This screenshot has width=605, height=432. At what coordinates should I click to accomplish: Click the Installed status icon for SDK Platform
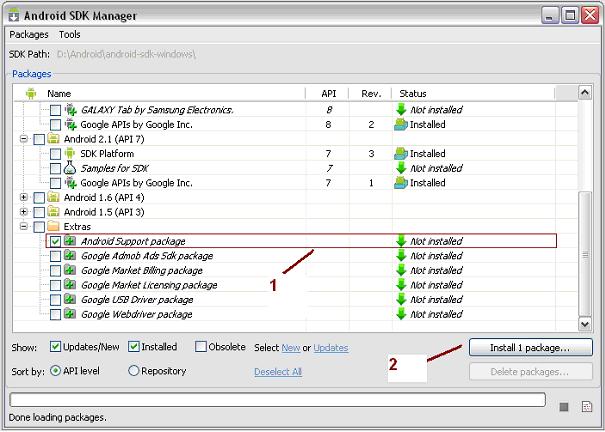pos(401,154)
